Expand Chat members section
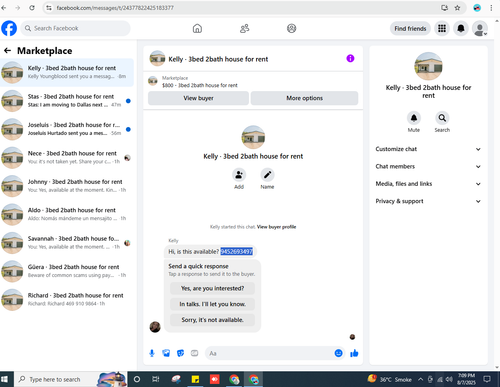 428,166
